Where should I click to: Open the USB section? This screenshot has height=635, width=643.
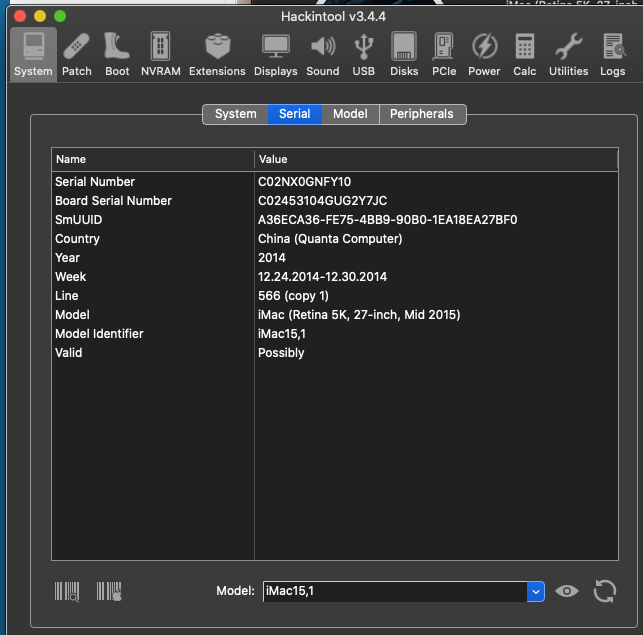[x=363, y=55]
